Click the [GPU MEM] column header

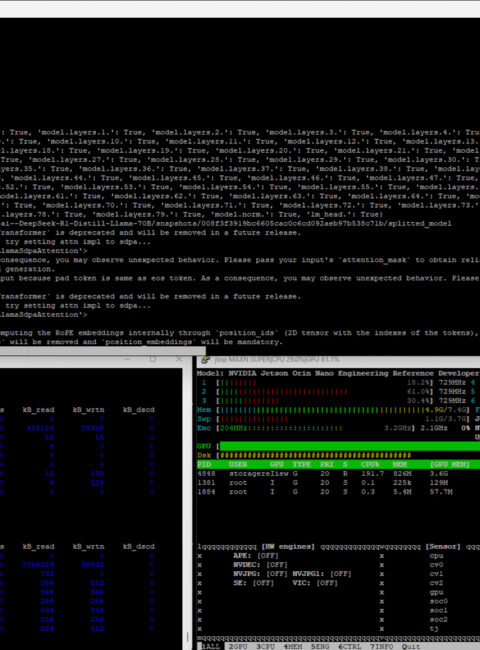[x=450, y=465]
